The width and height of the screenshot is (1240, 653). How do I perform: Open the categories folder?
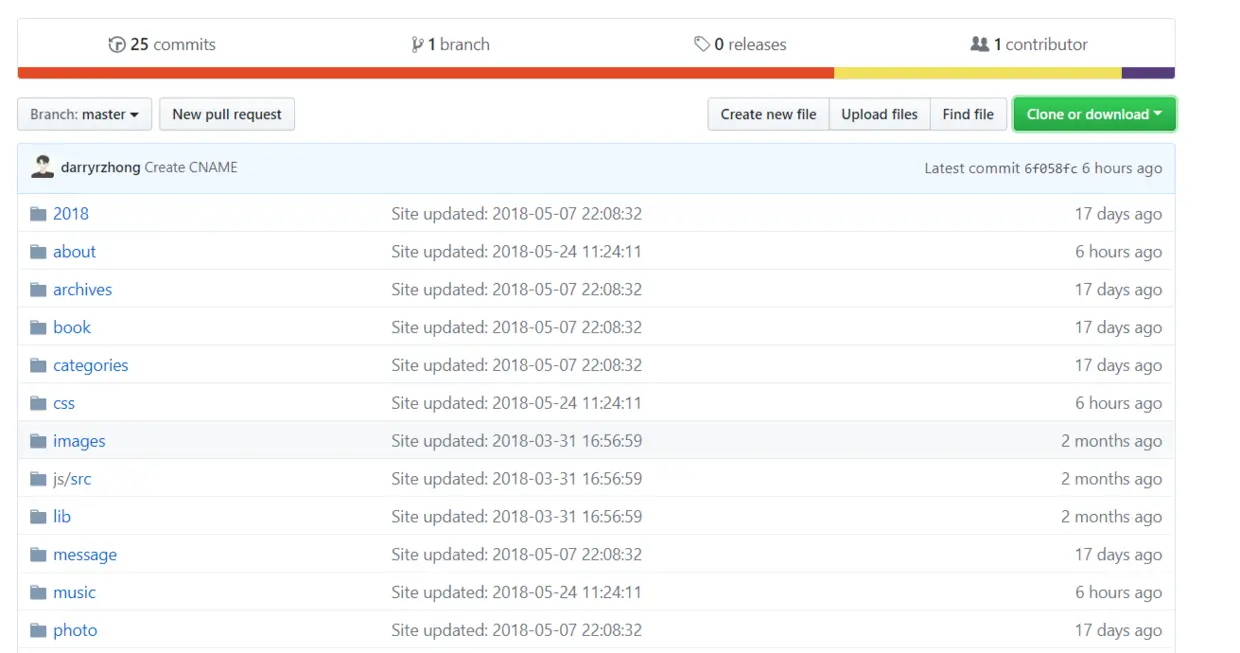click(91, 365)
